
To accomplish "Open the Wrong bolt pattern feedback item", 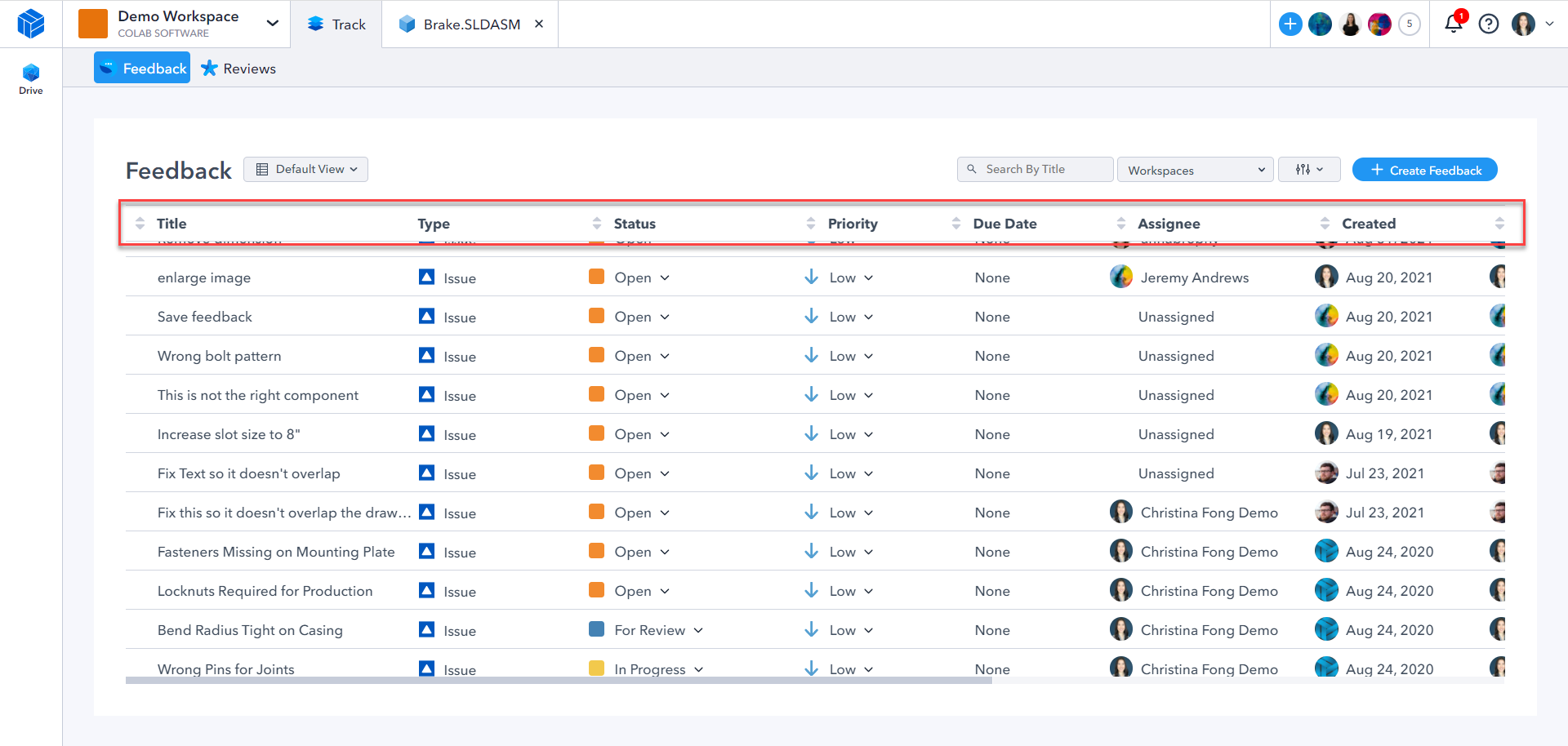I will click(219, 356).
